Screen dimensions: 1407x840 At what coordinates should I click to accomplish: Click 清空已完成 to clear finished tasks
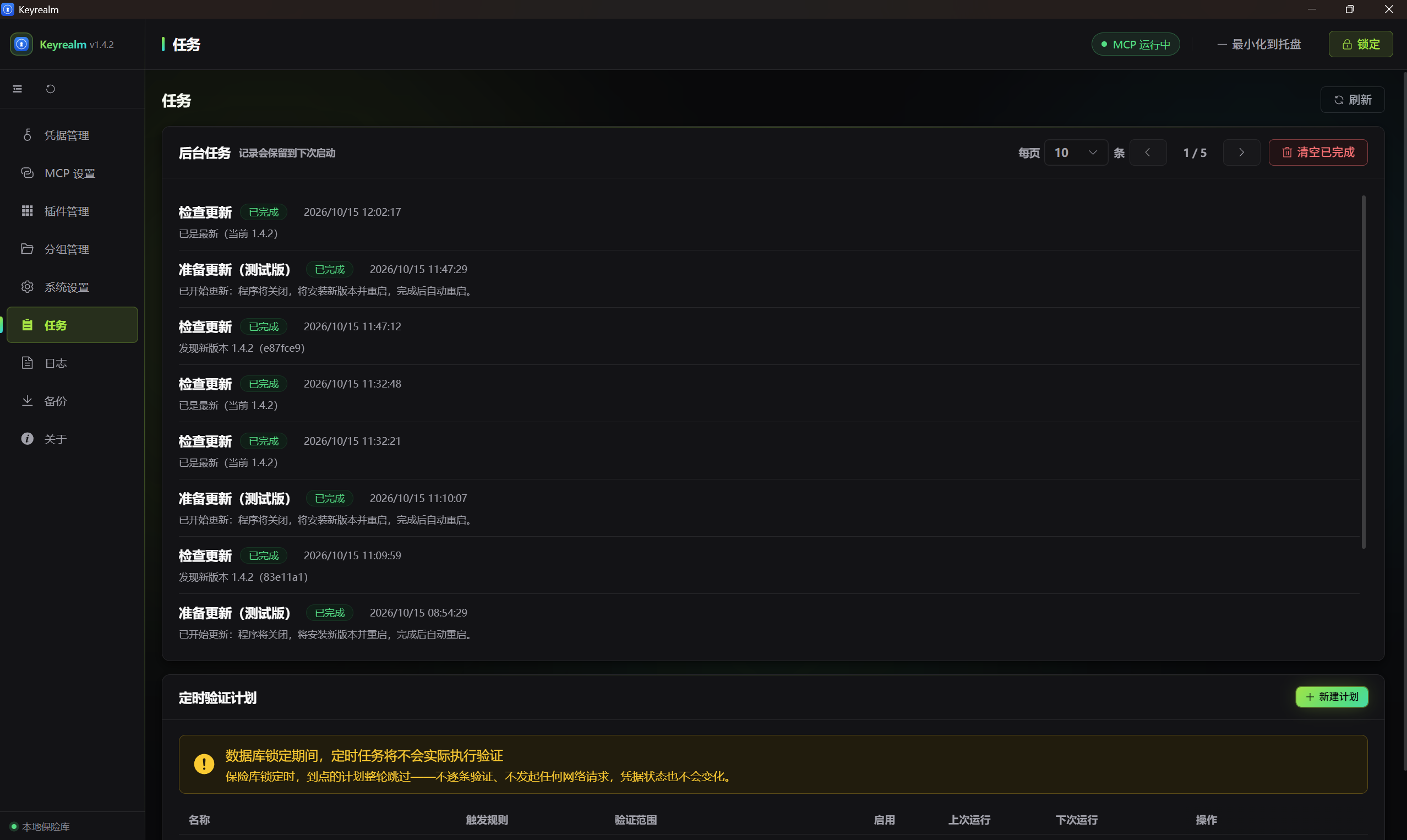(1318, 152)
